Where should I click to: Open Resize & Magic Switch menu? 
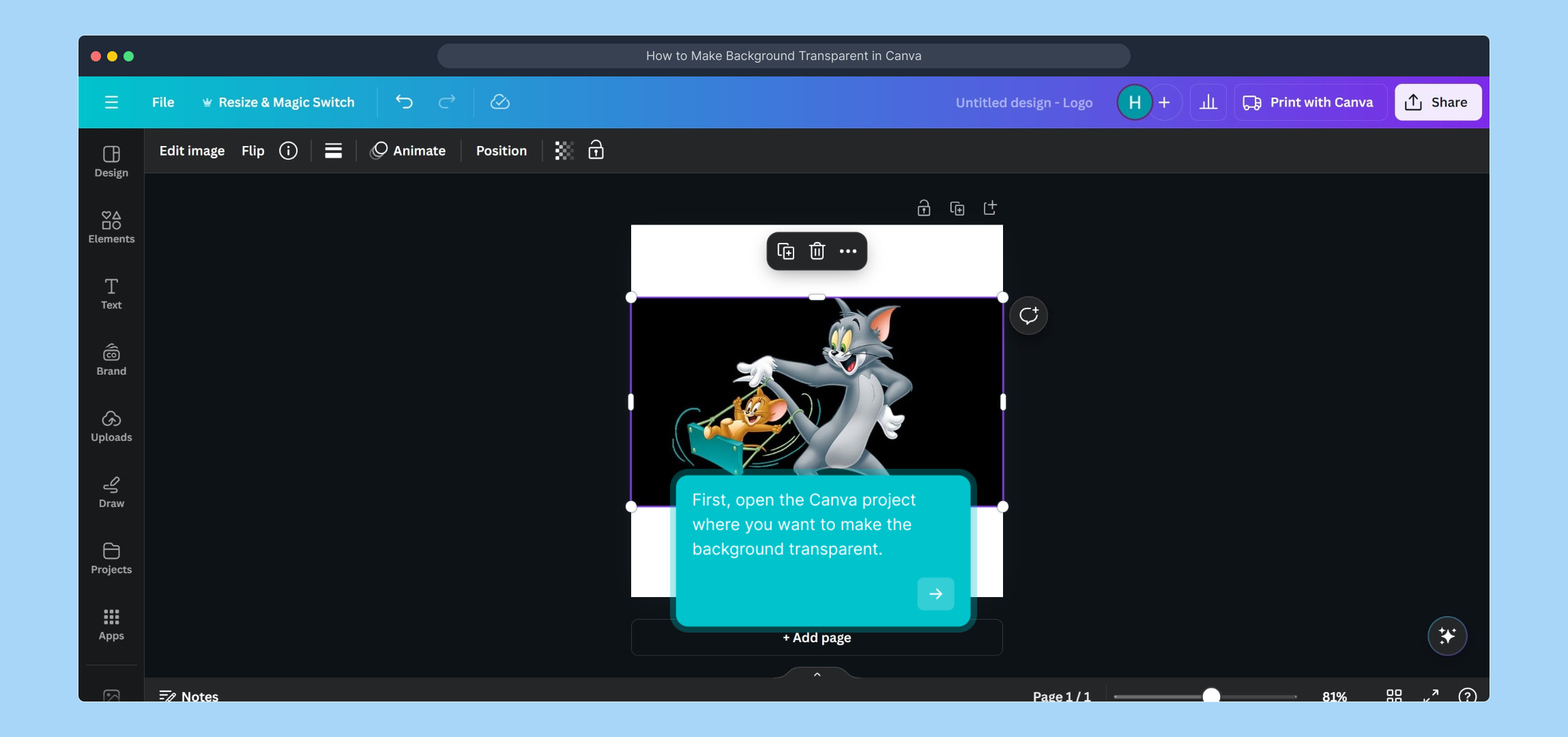coord(278,102)
